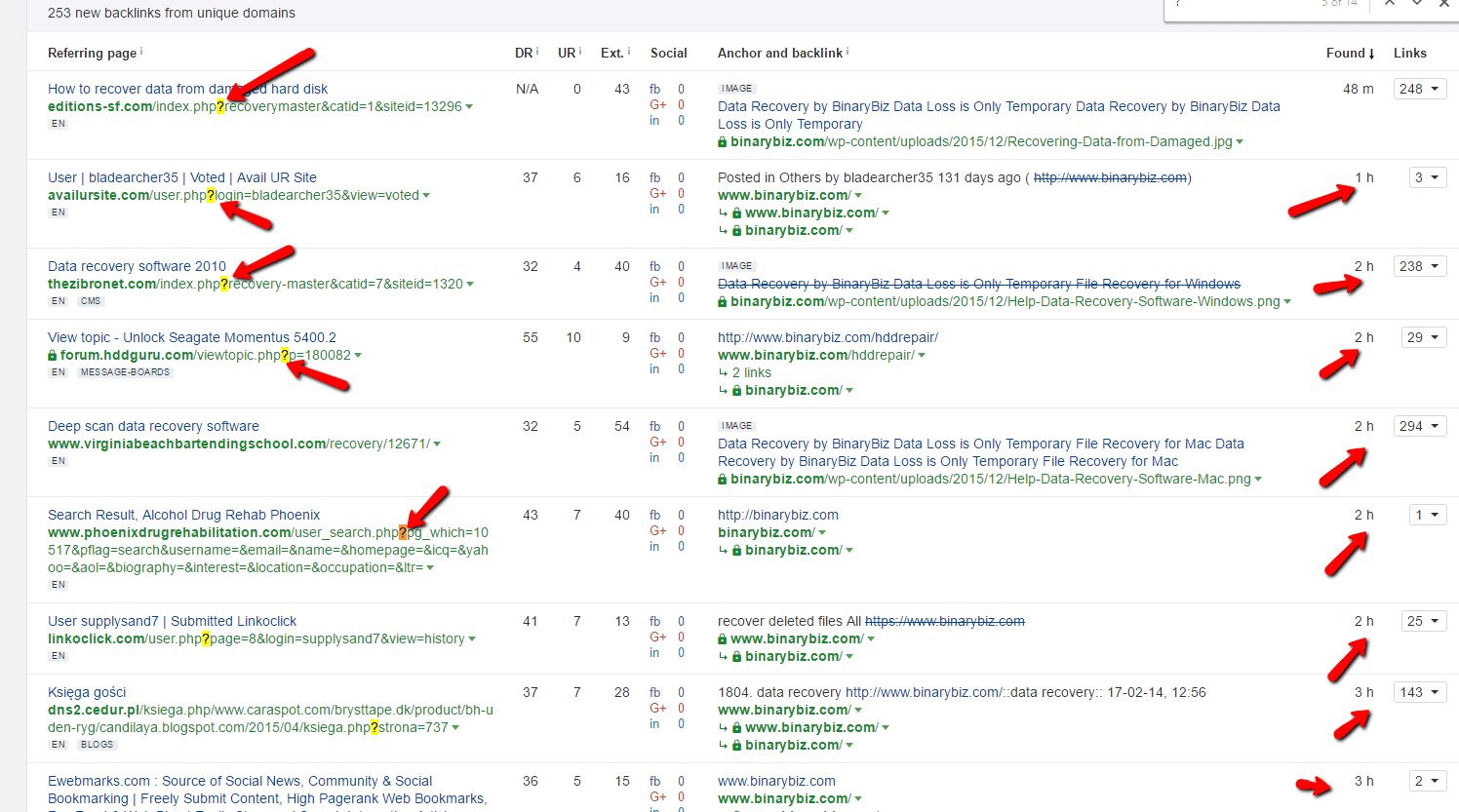1459x812 pixels.
Task: Open 'Search Result, Alcohol Drug Rehab Phoenix' link
Action: point(183,515)
